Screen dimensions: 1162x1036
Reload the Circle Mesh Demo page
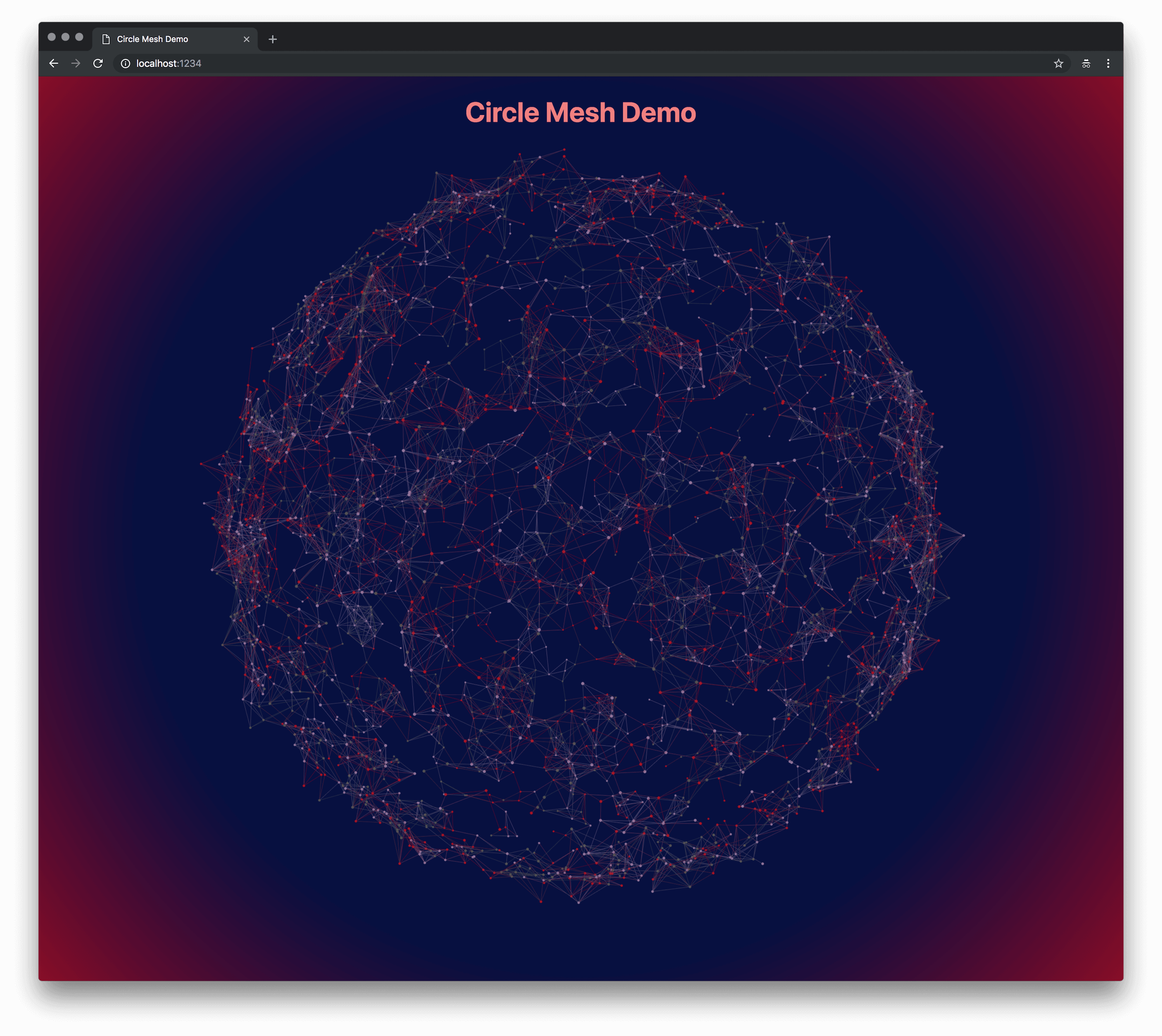pos(99,63)
